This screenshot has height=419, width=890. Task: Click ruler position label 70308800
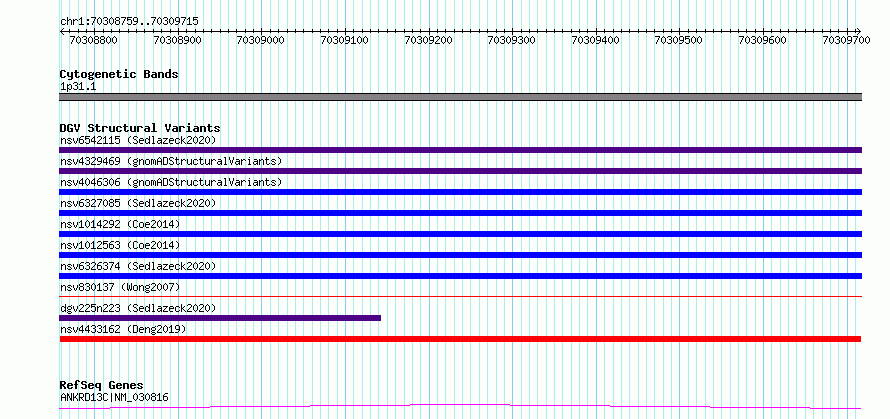[x=93, y=40]
